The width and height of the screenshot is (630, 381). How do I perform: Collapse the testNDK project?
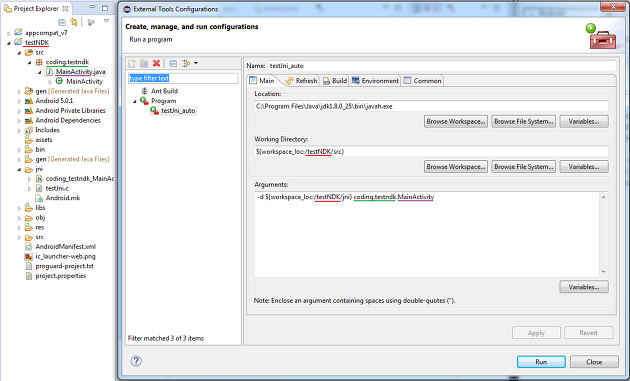click(9, 43)
